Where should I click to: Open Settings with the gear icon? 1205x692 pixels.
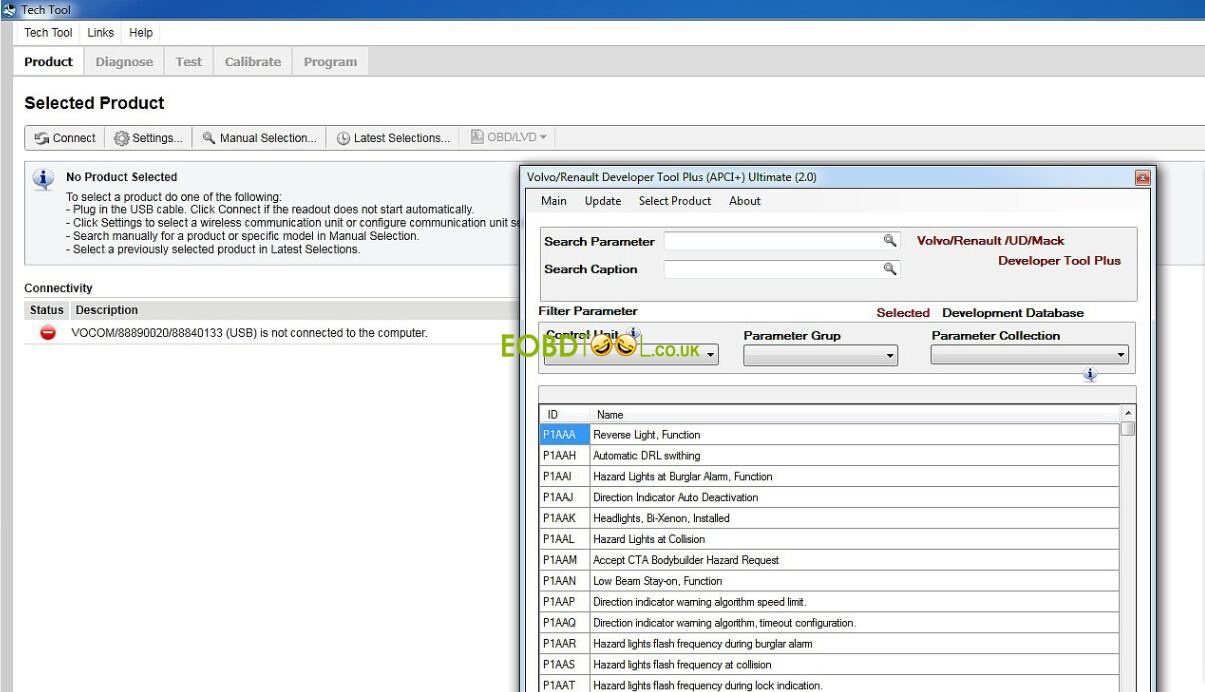point(148,138)
